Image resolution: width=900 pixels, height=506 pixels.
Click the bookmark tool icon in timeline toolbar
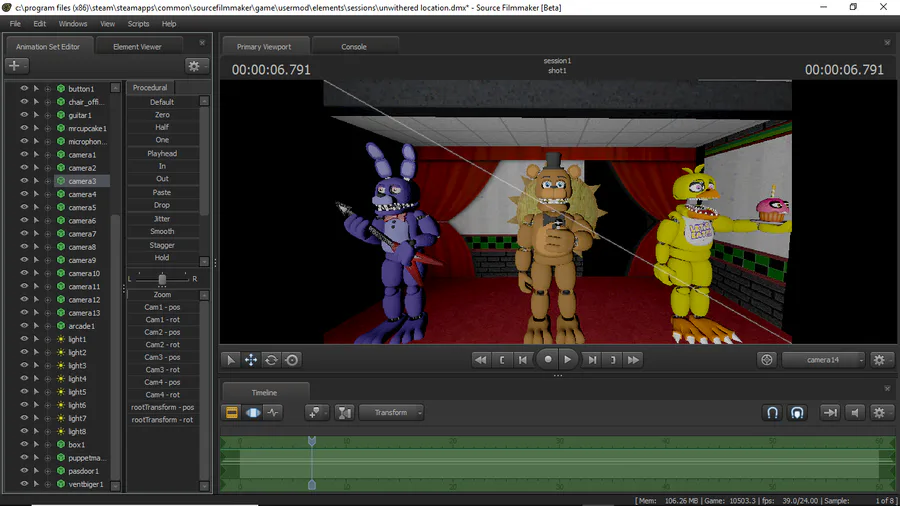coord(316,412)
